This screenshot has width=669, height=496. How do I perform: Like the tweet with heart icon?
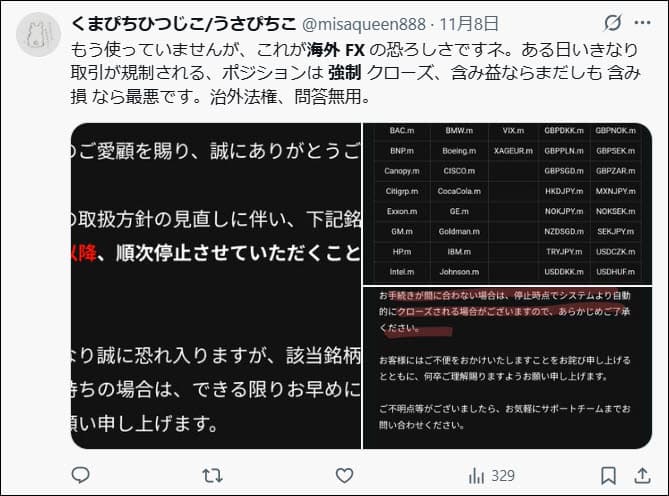344,475
